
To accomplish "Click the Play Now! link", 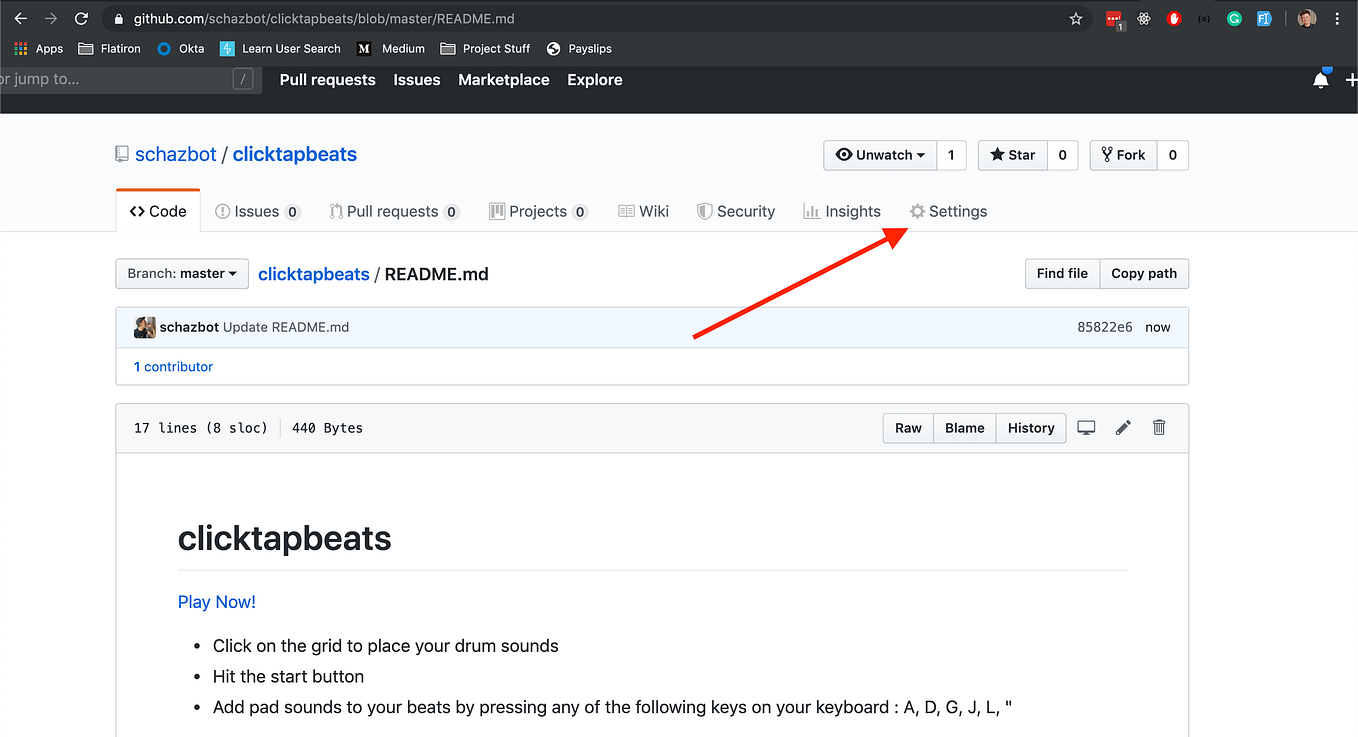I will (217, 602).
